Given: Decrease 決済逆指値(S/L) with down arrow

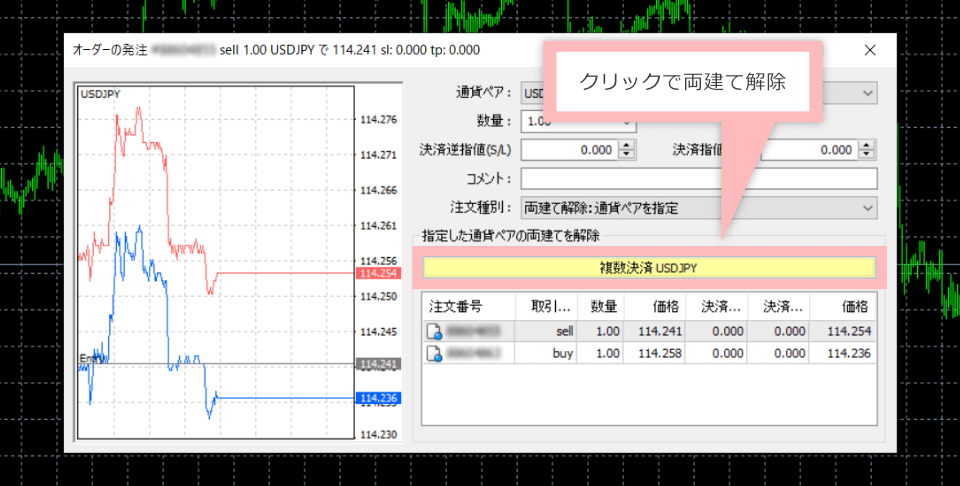Looking at the screenshot, I should pyautogui.click(x=627, y=155).
